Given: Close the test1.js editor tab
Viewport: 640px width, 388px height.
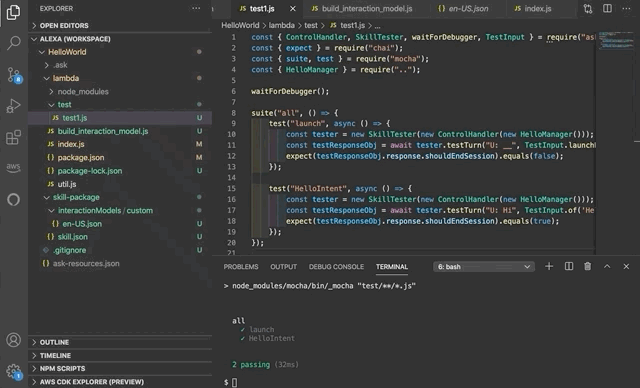Looking at the screenshot, I should (293, 9).
